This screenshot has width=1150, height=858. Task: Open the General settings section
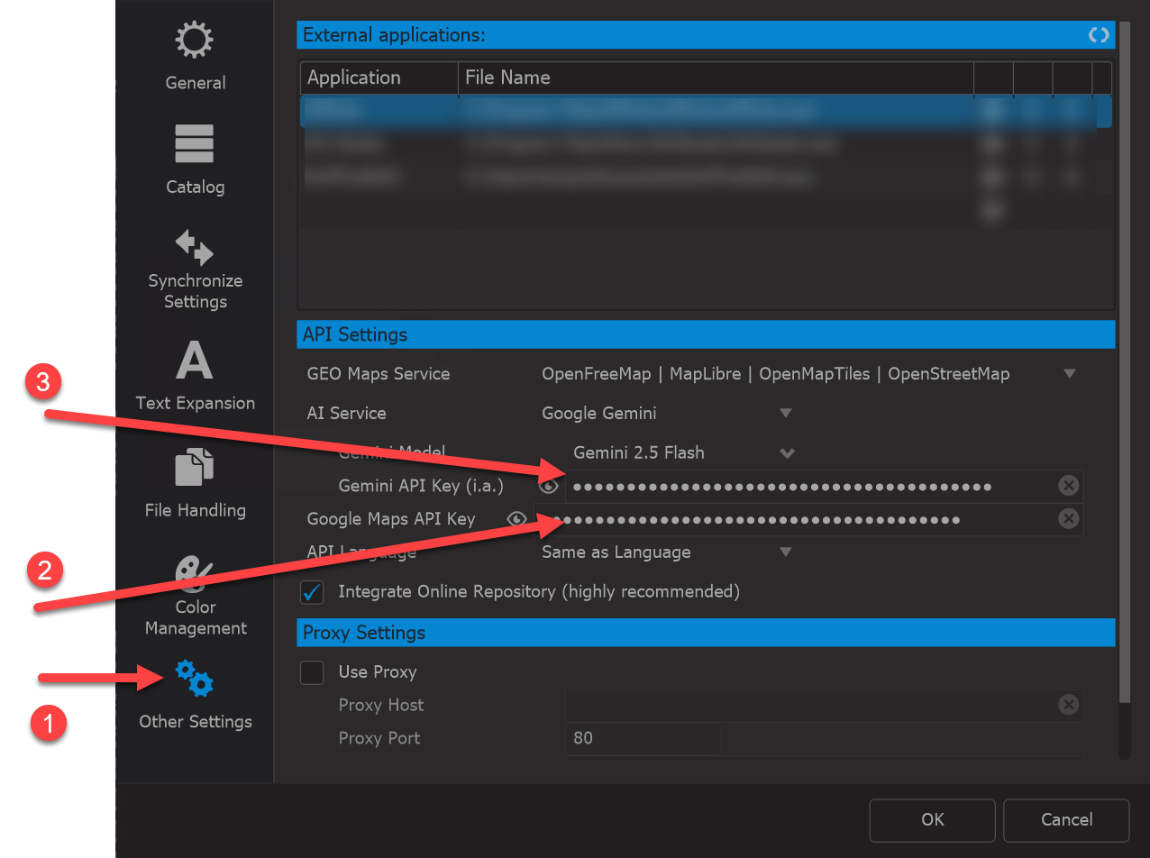195,56
